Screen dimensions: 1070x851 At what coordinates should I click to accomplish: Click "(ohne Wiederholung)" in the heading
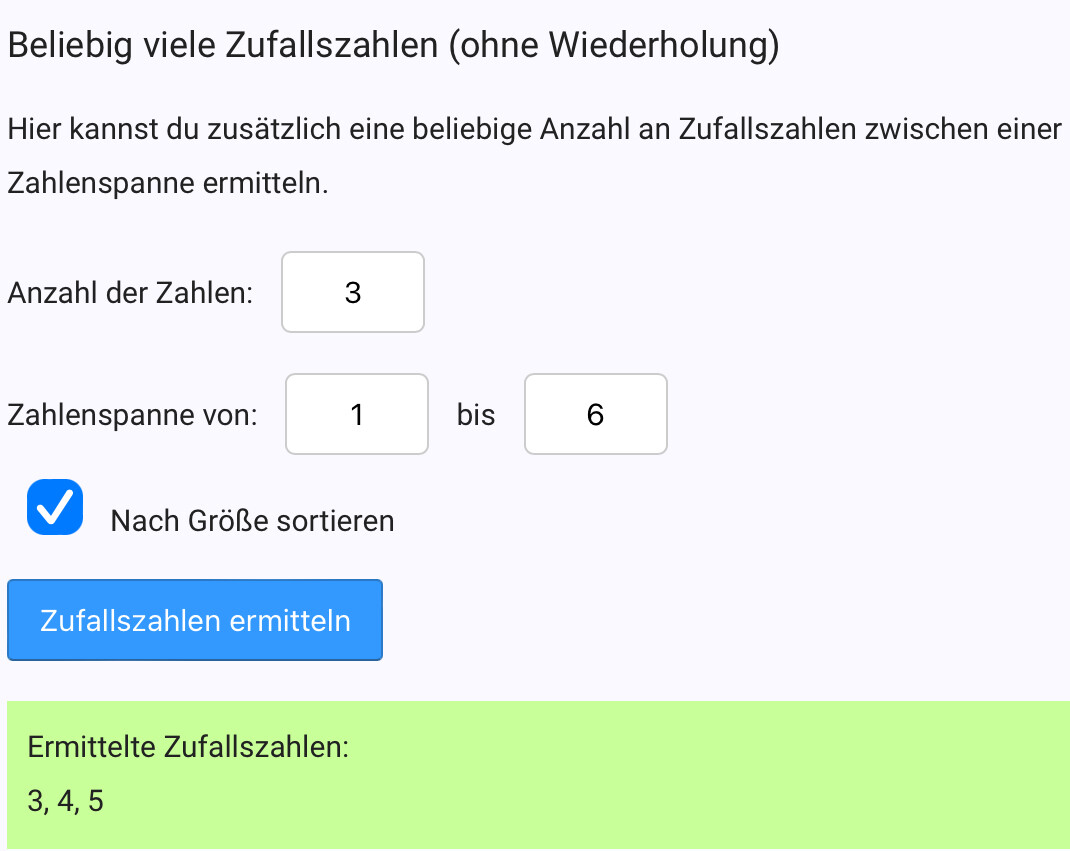point(614,47)
